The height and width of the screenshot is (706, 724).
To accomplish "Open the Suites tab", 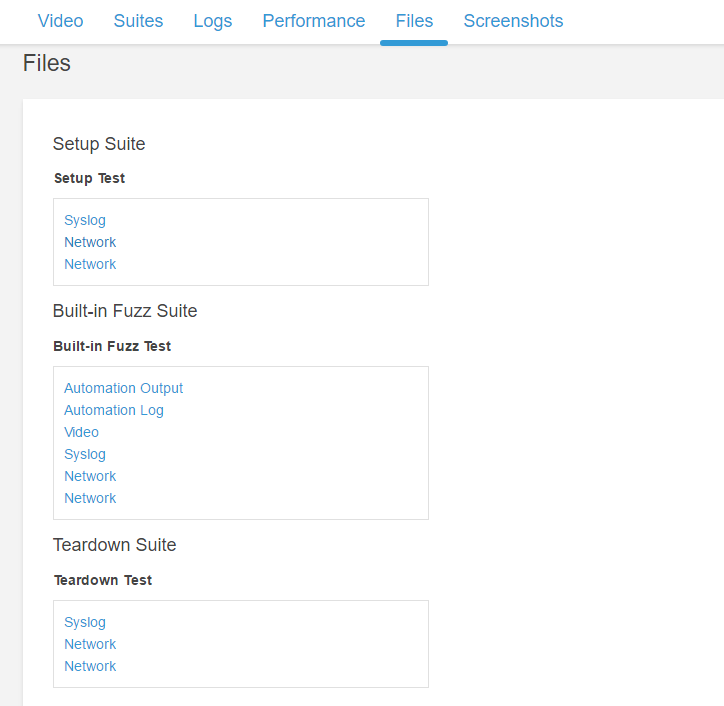I will (138, 21).
